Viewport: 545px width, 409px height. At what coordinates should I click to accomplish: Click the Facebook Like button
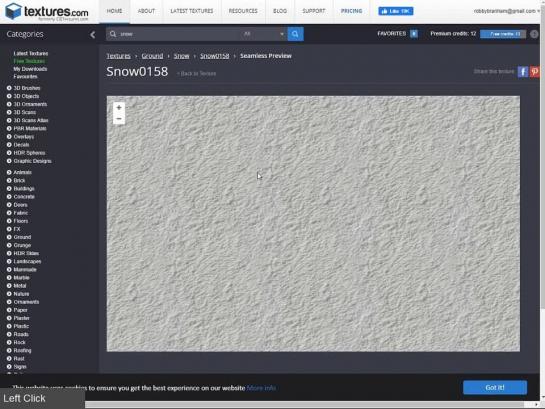tap(396, 11)
